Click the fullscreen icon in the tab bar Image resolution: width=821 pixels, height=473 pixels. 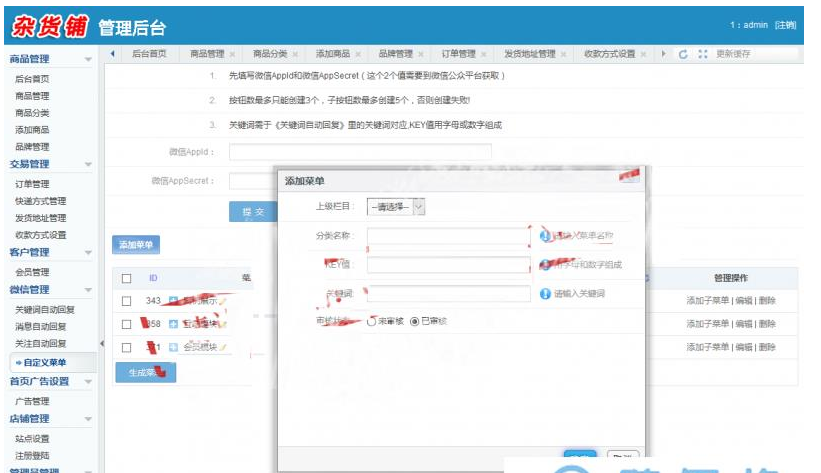(x=702, y=54)
